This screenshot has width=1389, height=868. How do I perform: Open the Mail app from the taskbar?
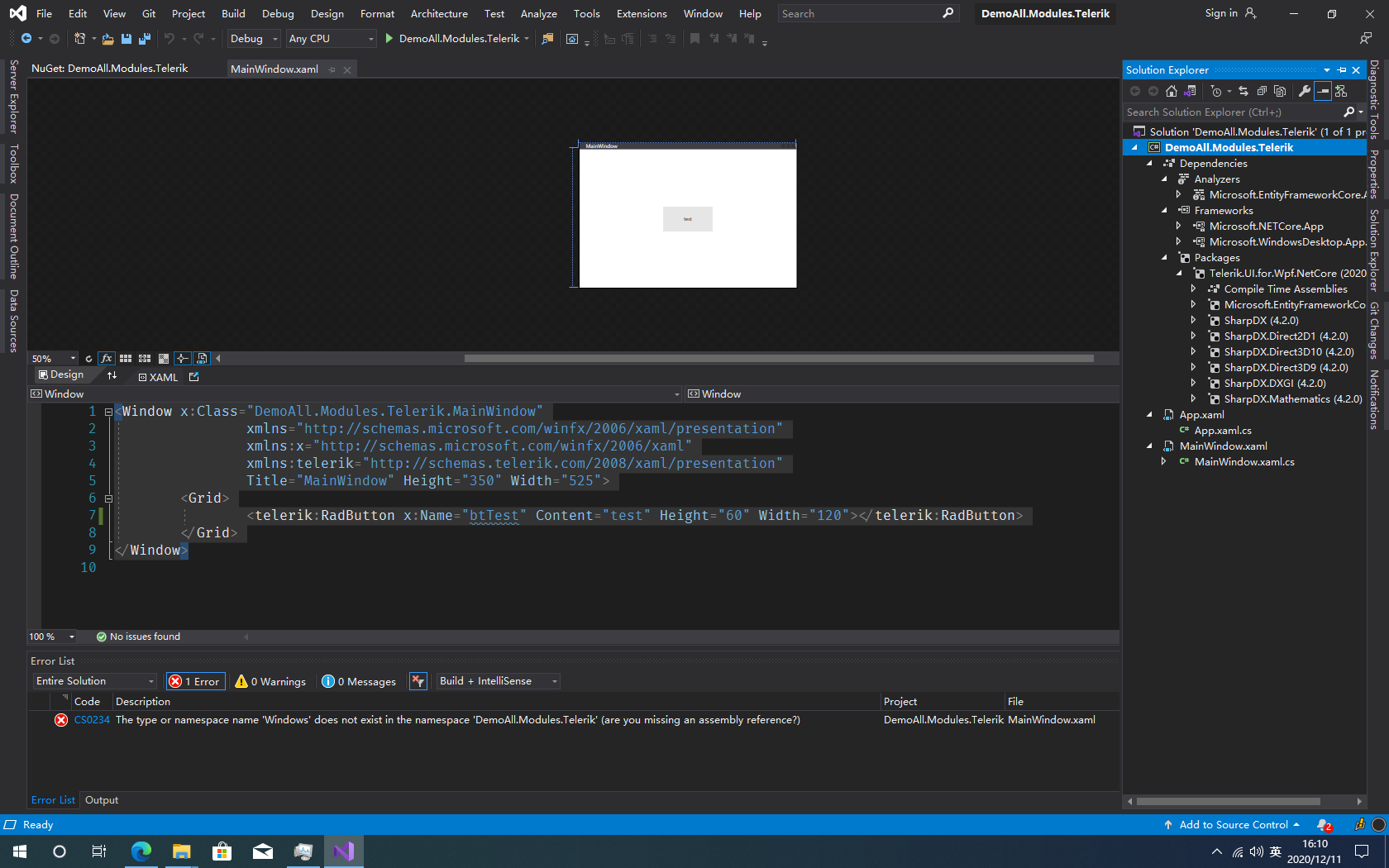[x=263, y=851]
